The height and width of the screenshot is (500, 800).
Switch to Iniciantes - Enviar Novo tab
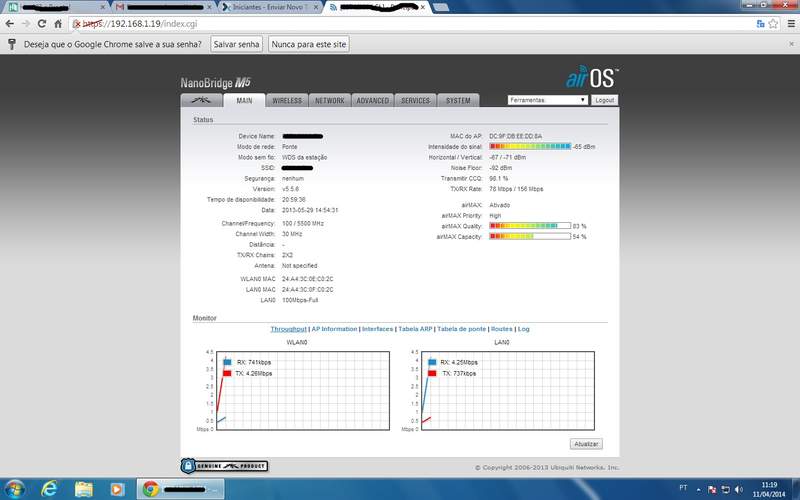[270, 7]
